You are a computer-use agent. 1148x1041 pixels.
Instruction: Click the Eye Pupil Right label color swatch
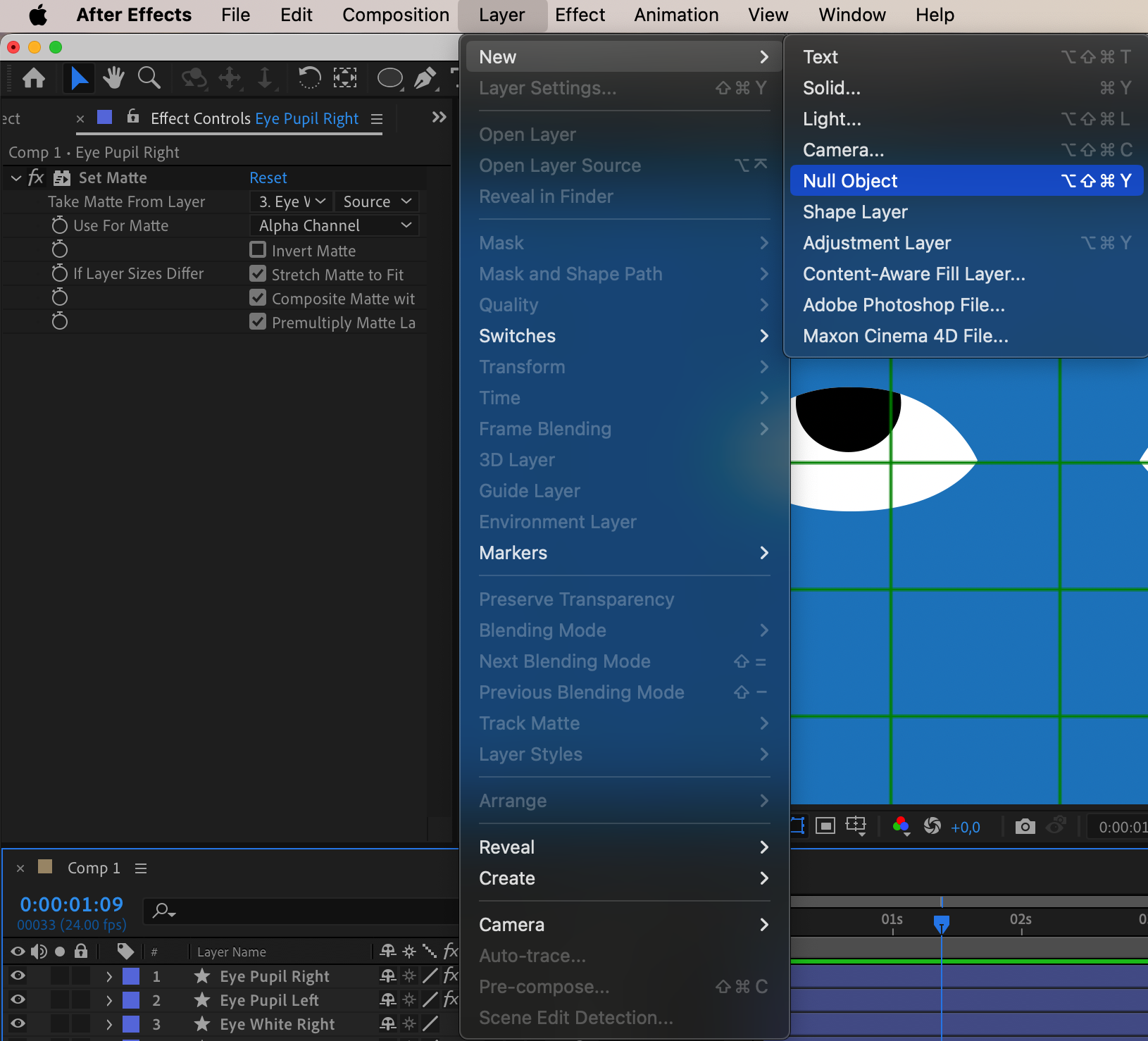(x=131, y=976)
